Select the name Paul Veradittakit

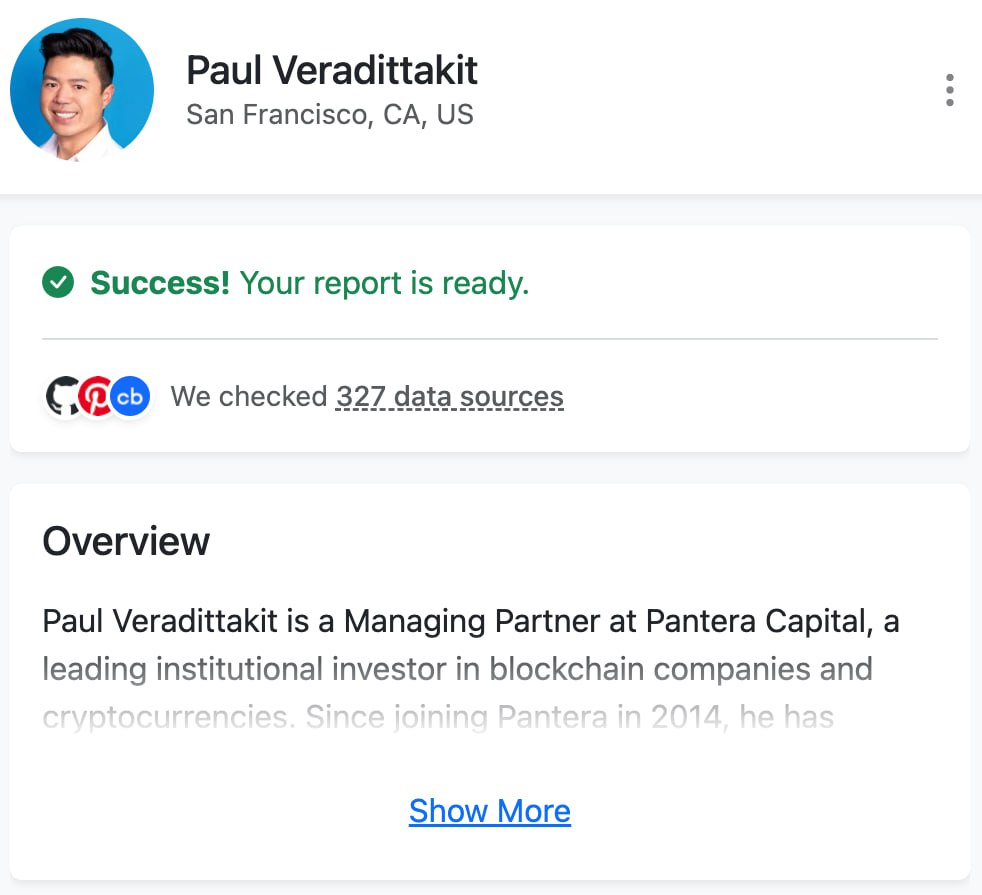(x=331, y=70)
